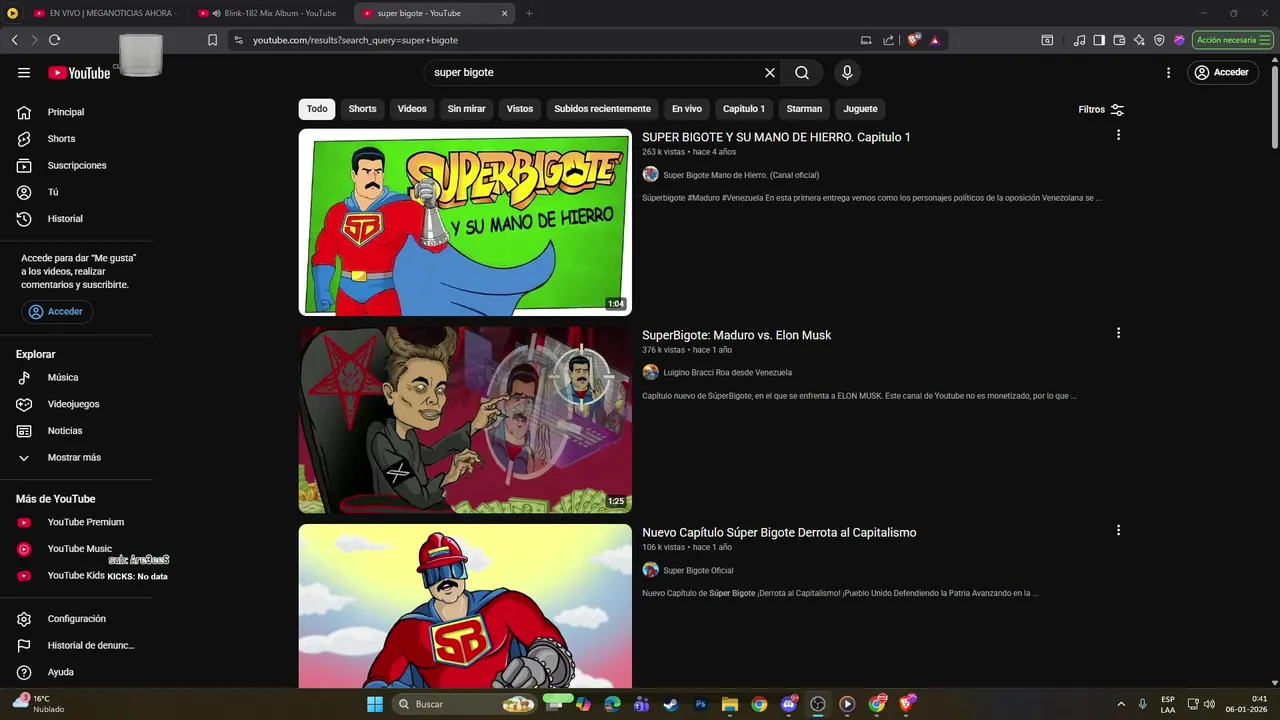
Task: Open SuperBigote: Maduro vs. Elon Musk title
Action: pyautogui.click(x=736, y=335)
